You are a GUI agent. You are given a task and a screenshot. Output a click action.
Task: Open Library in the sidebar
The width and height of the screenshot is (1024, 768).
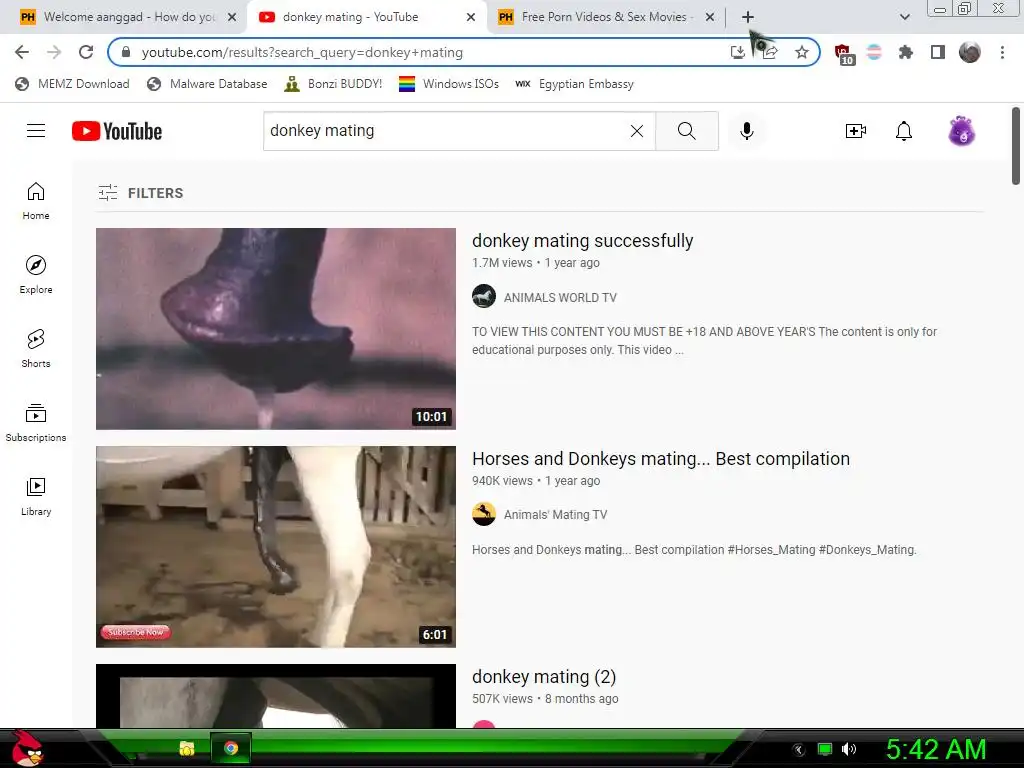36,496
